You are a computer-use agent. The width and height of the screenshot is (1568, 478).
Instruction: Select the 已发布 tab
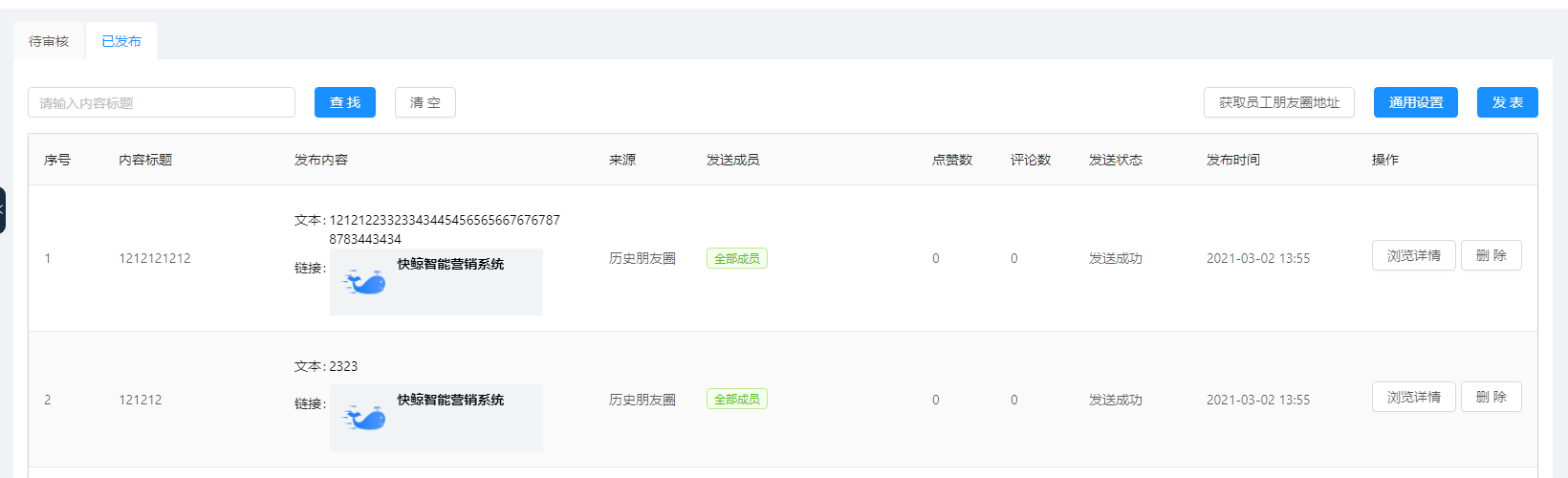click(x=121, y=41)
